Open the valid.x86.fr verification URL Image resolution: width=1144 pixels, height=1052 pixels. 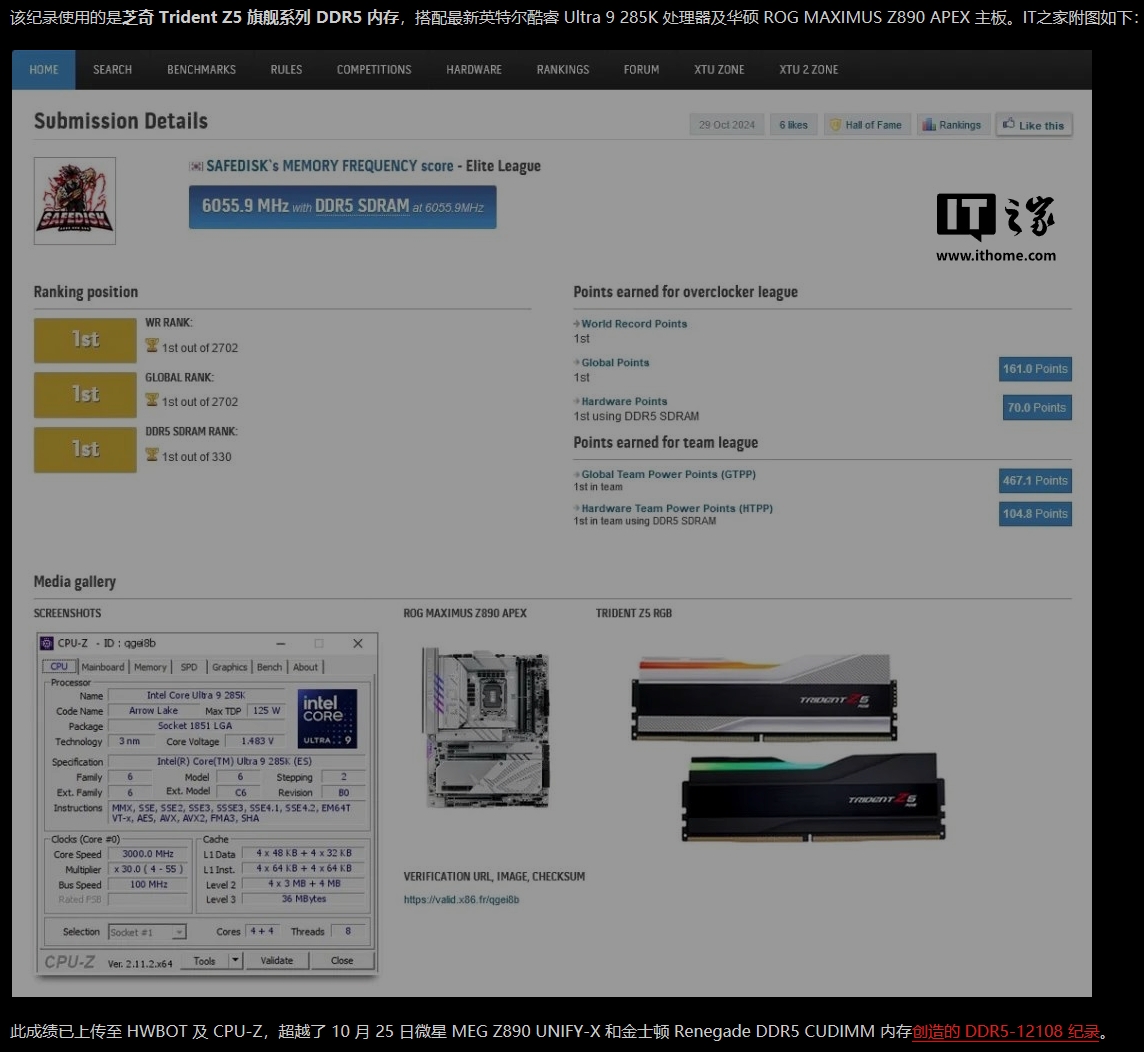pyautogui.click(x=462, y=900)
